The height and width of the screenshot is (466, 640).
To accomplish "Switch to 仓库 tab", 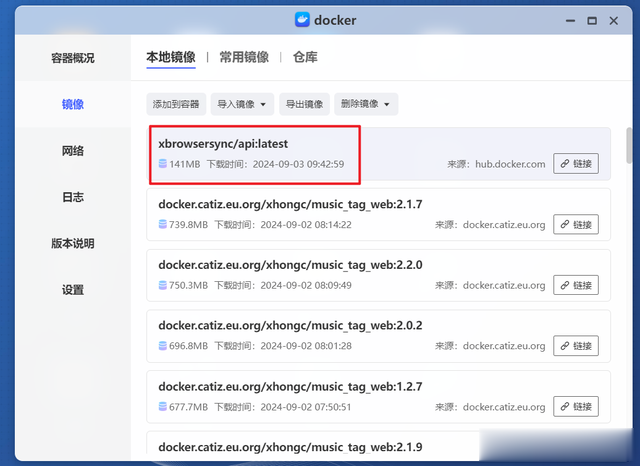I will click(x=305, y=57).
